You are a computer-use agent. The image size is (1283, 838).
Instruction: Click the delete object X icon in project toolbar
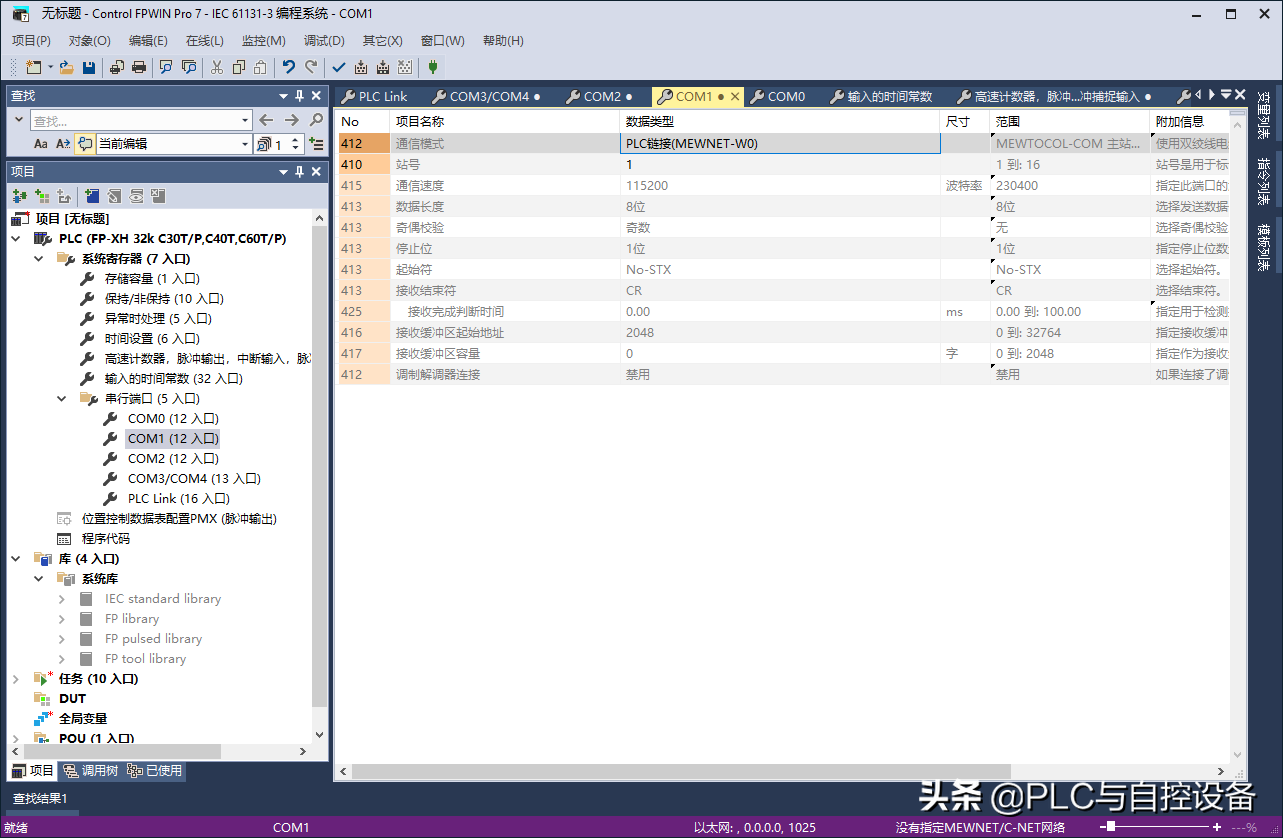point(158,196)
